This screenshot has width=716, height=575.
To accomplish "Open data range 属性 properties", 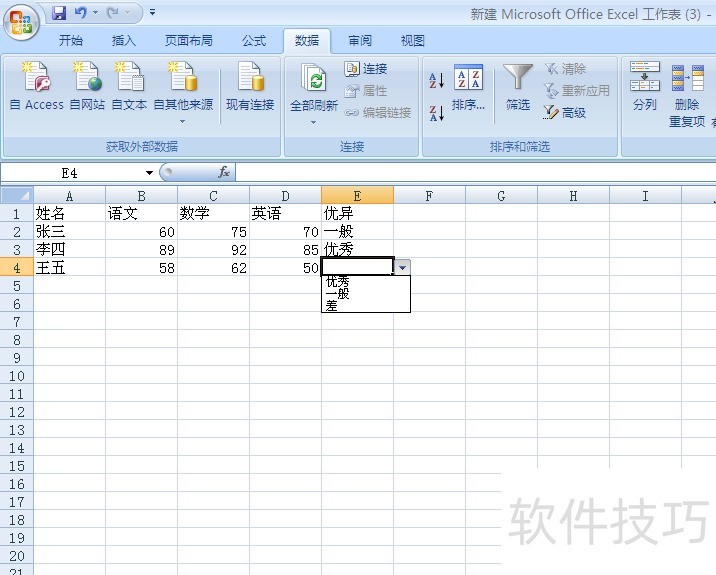I will (366, 91).
